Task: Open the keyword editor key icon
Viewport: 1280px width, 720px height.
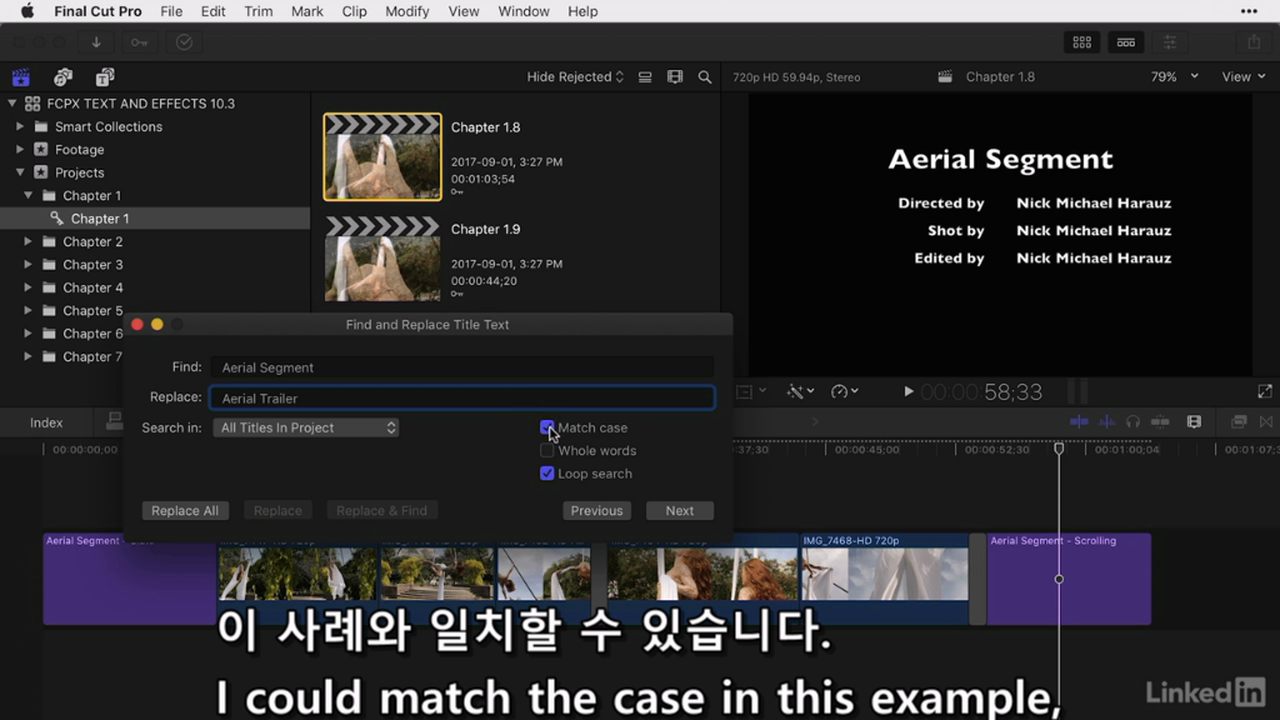Action: (x=139, y=42)
